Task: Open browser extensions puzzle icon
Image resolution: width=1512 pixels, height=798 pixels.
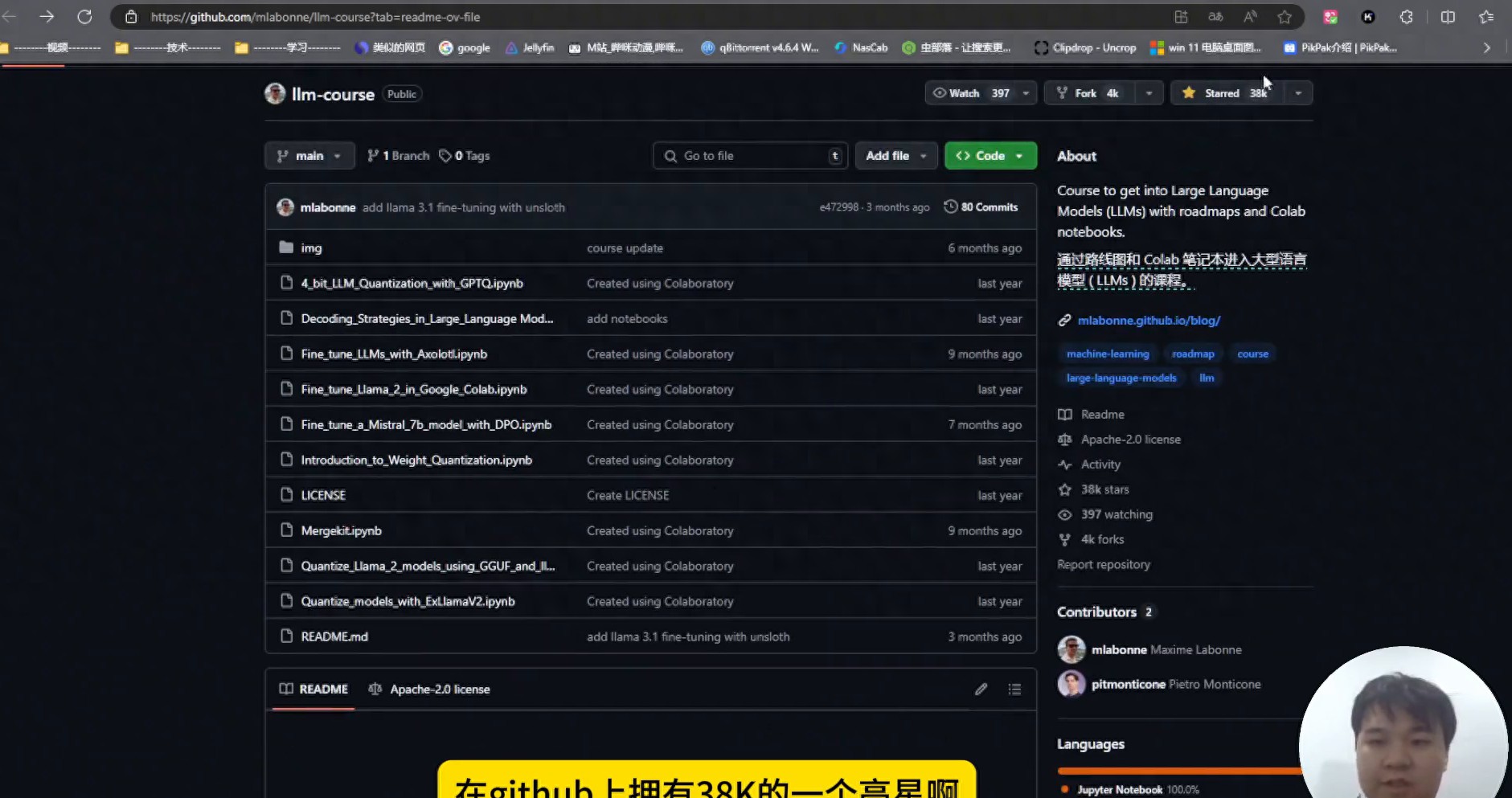Action: [1406, 17]
